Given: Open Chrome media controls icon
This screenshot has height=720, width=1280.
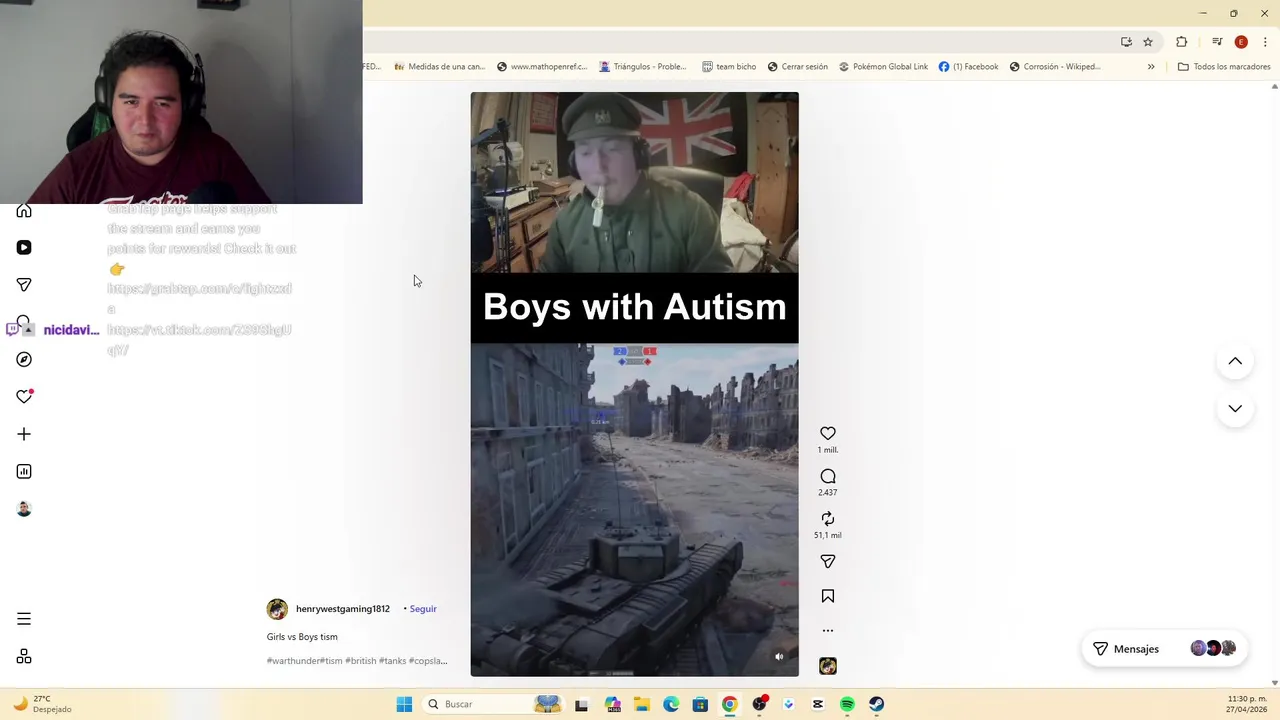Looking at the screenshot, I should [x=1217, y=42].
